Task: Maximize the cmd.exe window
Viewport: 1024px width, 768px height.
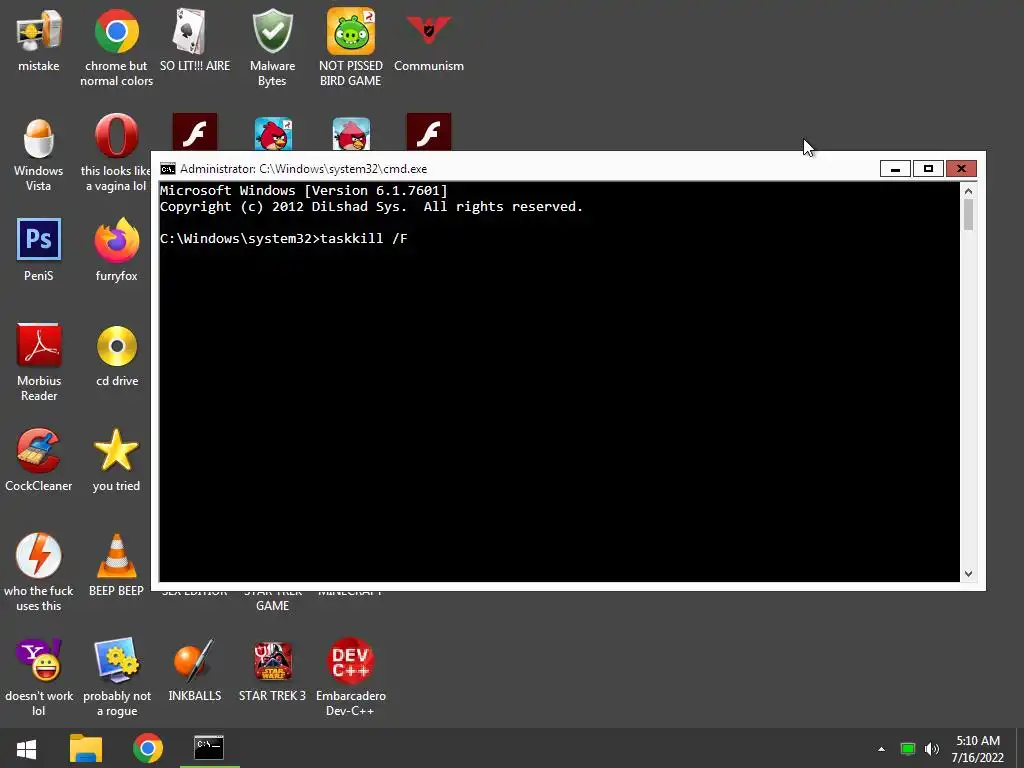Action: tap(928, 169)
